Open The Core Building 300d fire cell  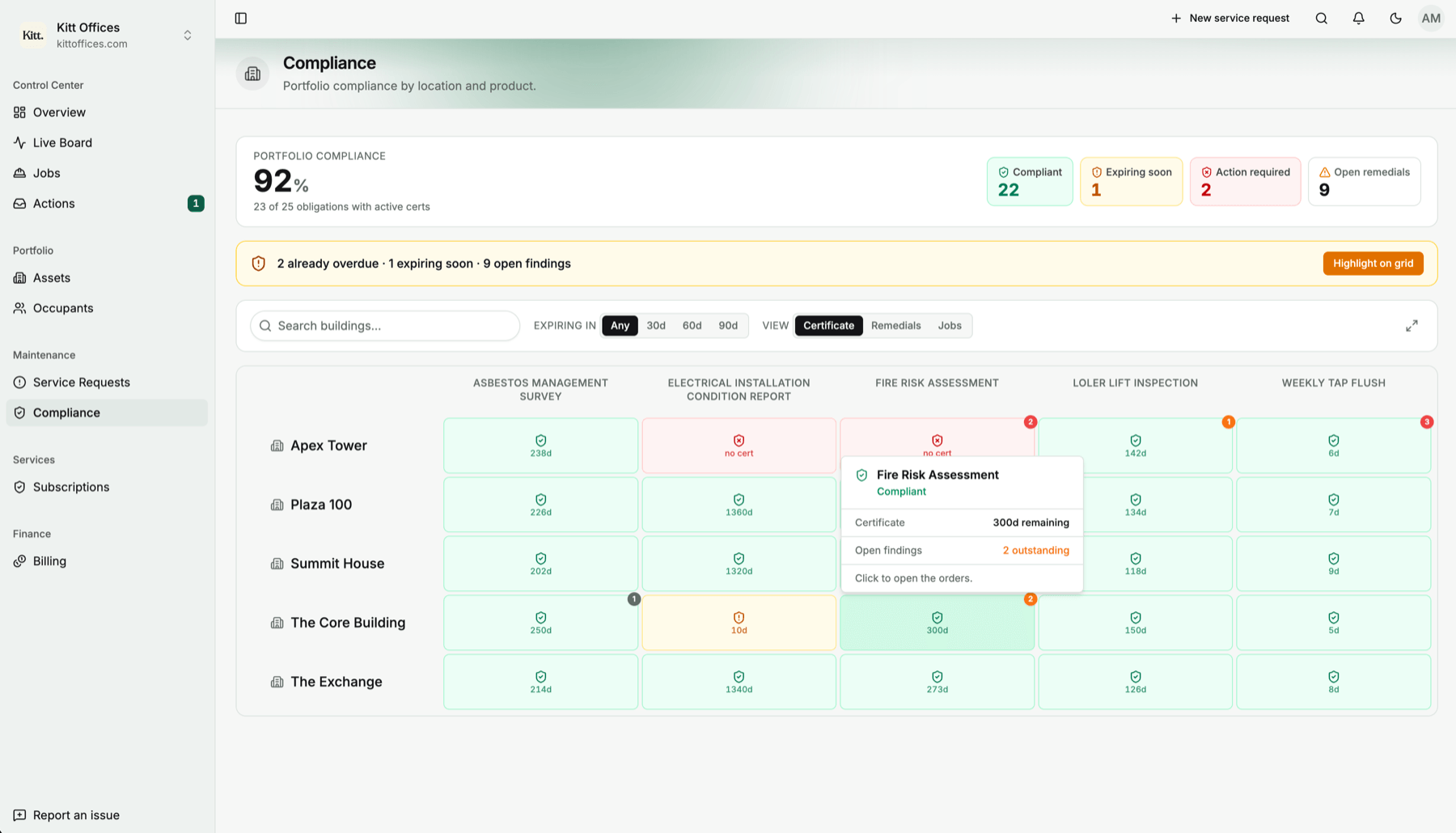click(x=937, y=623)
